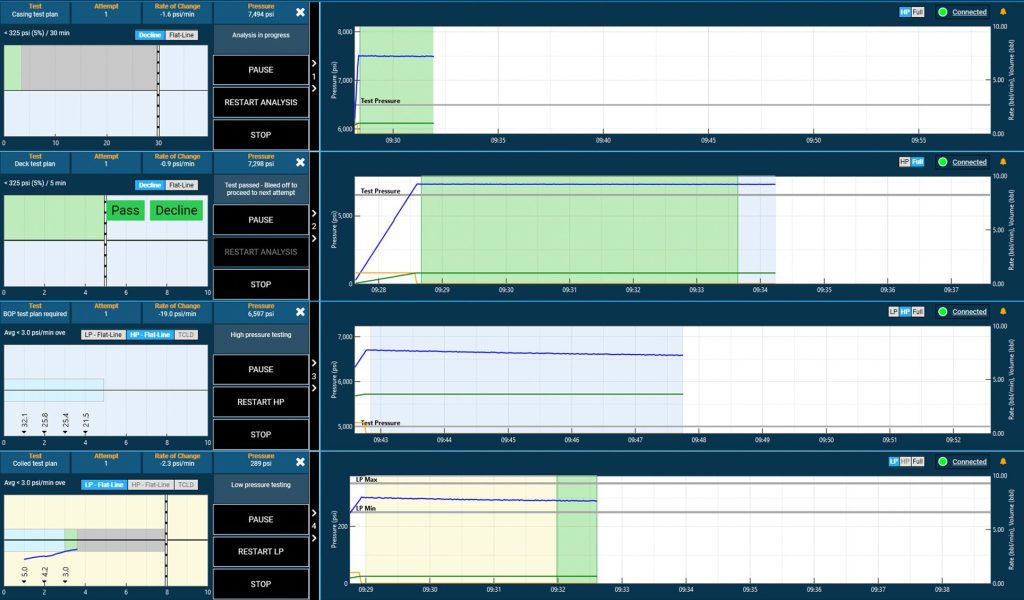
Task: Click the green Decline badge in Deck test
Action: [176, 210]
